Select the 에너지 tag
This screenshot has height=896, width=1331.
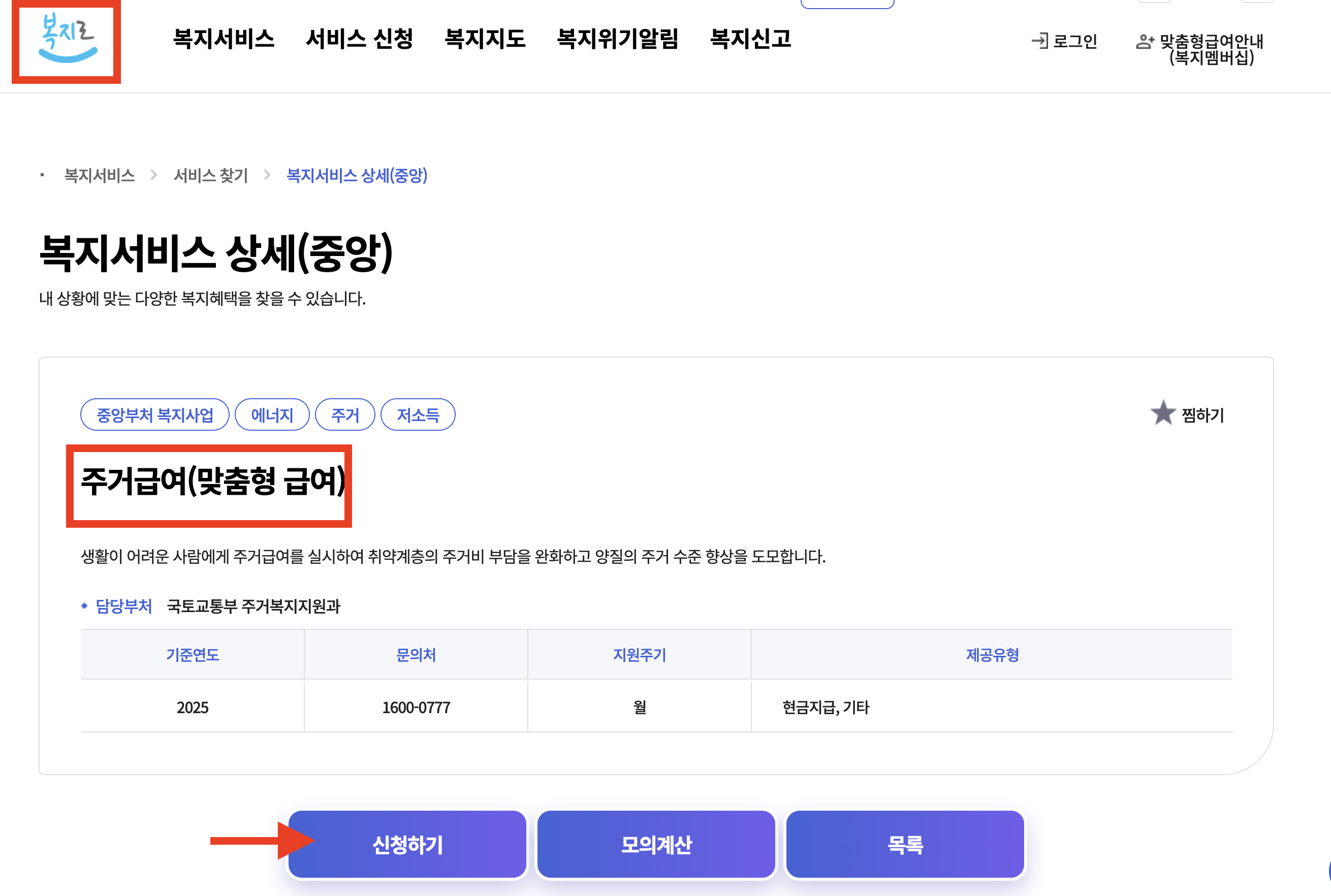(272, 415)
